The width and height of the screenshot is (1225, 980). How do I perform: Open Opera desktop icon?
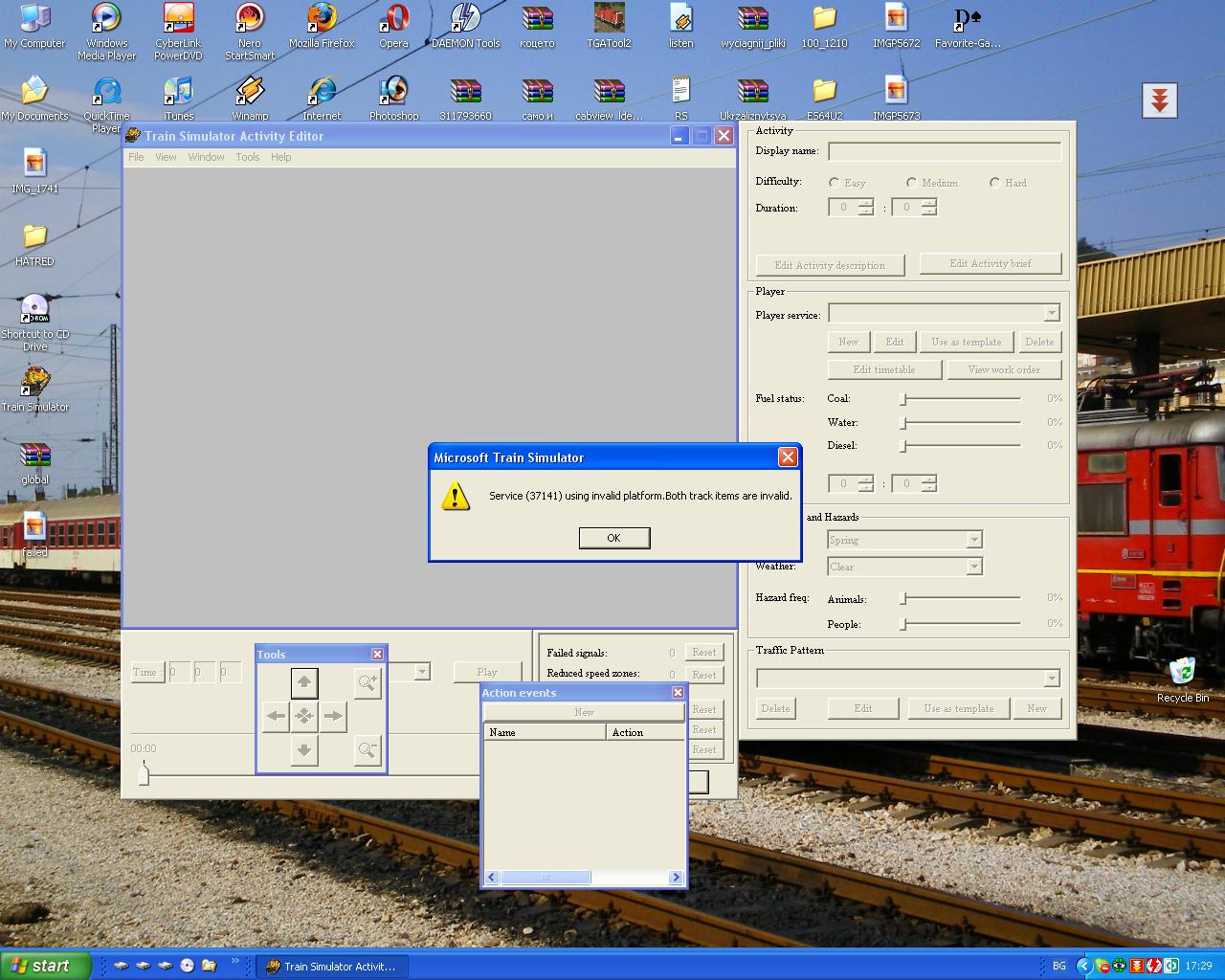[x=393, y=26]
